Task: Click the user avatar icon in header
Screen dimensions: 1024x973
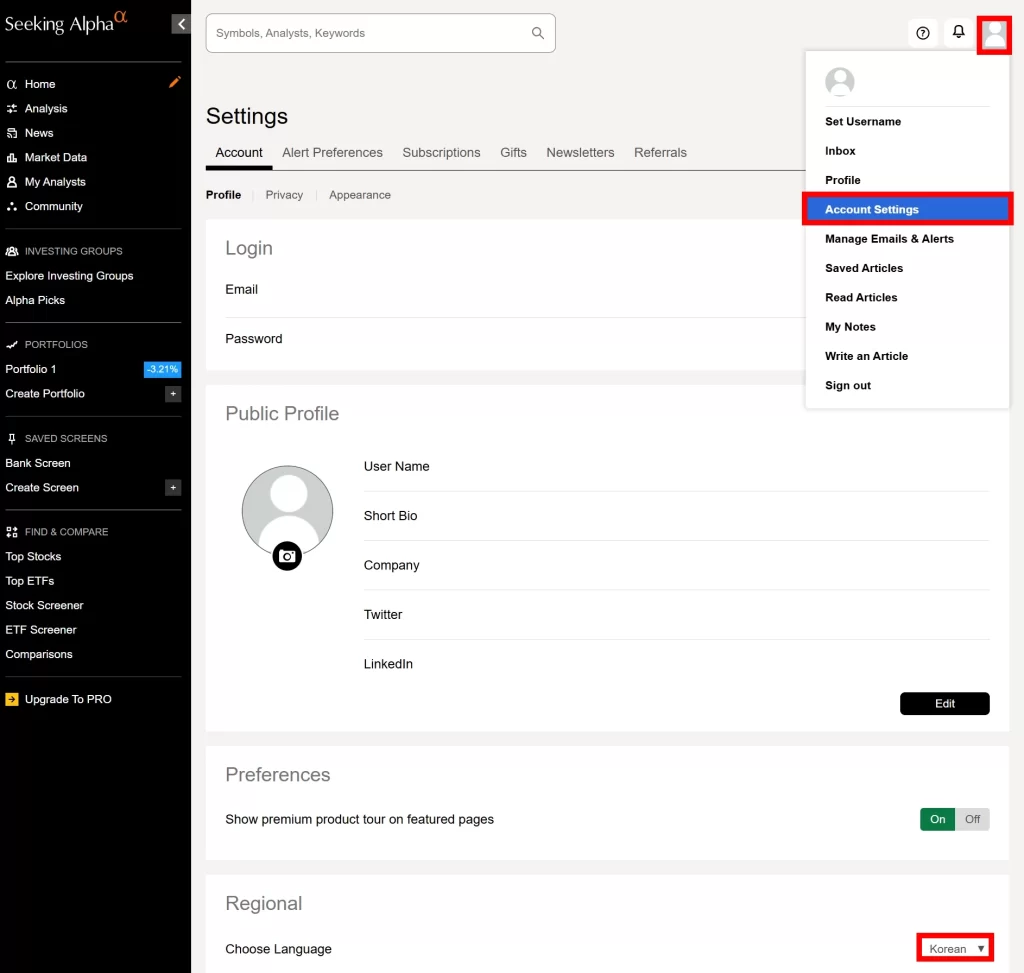Action: tap(994, 34)
